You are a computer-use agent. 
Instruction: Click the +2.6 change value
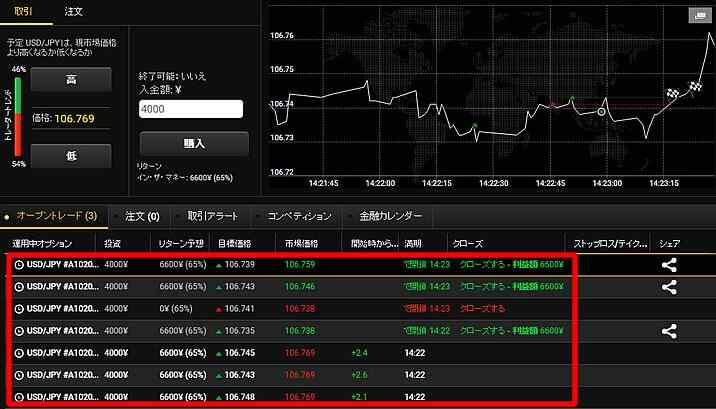point(359,375)
